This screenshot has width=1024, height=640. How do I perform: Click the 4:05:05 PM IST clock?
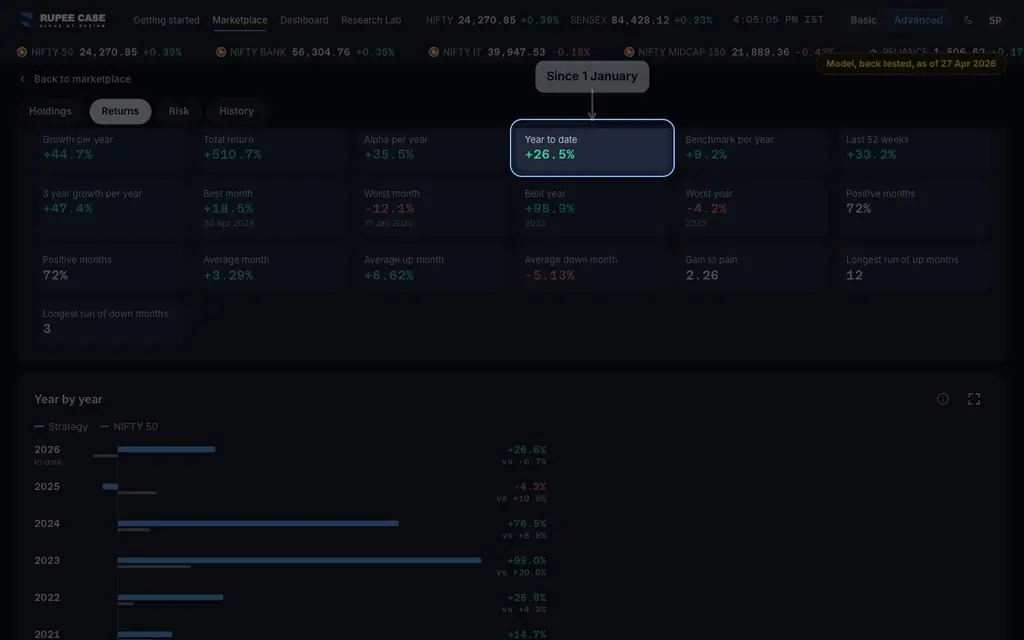778,20
